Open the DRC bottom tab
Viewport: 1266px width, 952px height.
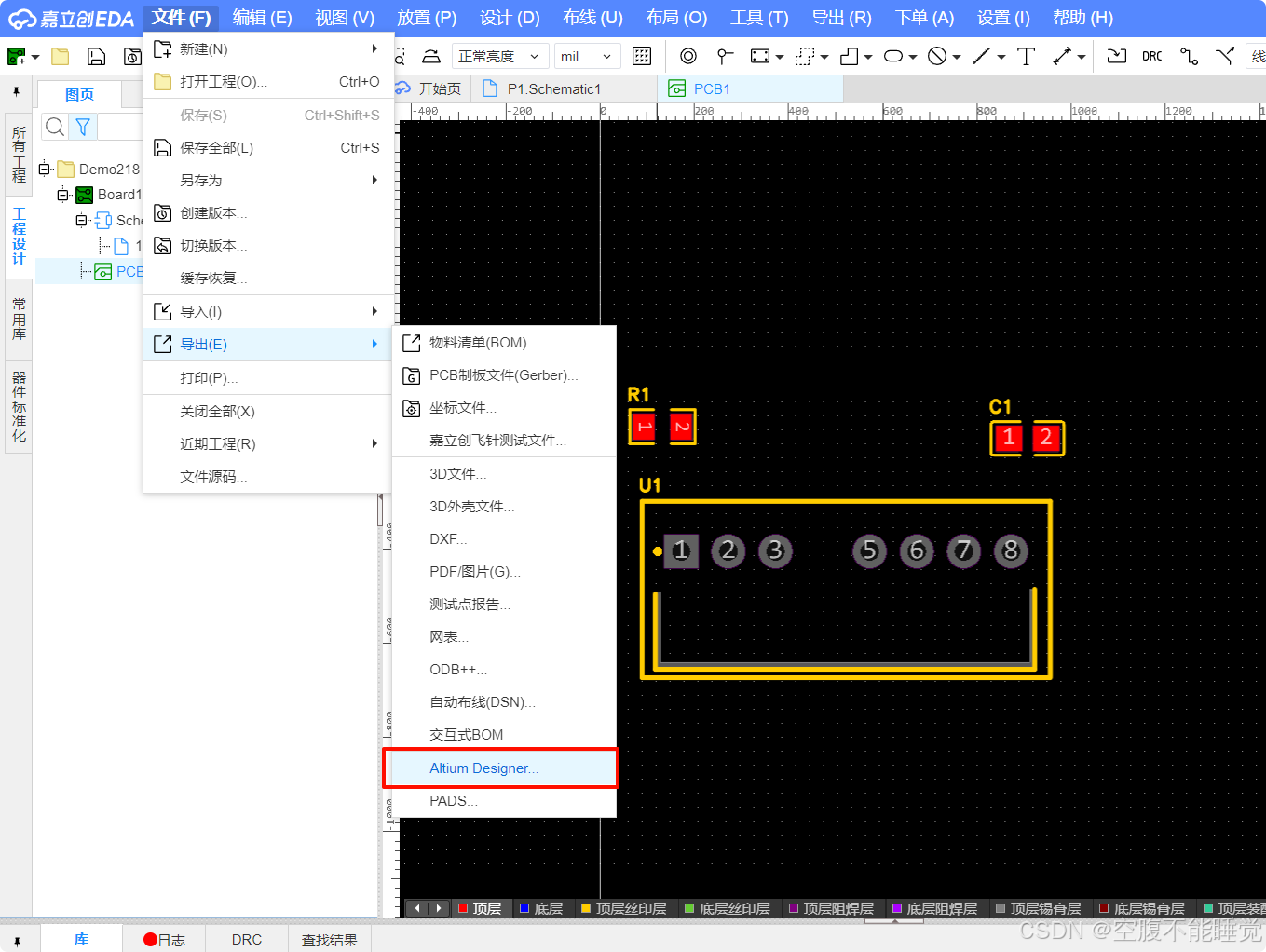pos(247,940)
